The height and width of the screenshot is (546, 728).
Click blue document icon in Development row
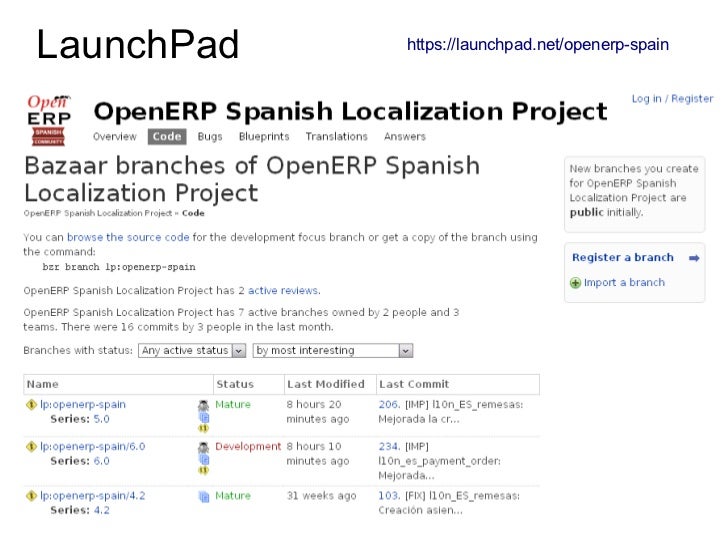pos(204,460)
